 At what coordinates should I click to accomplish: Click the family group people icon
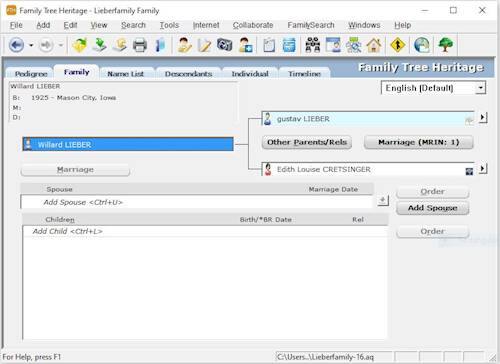(x=313, y=45)
